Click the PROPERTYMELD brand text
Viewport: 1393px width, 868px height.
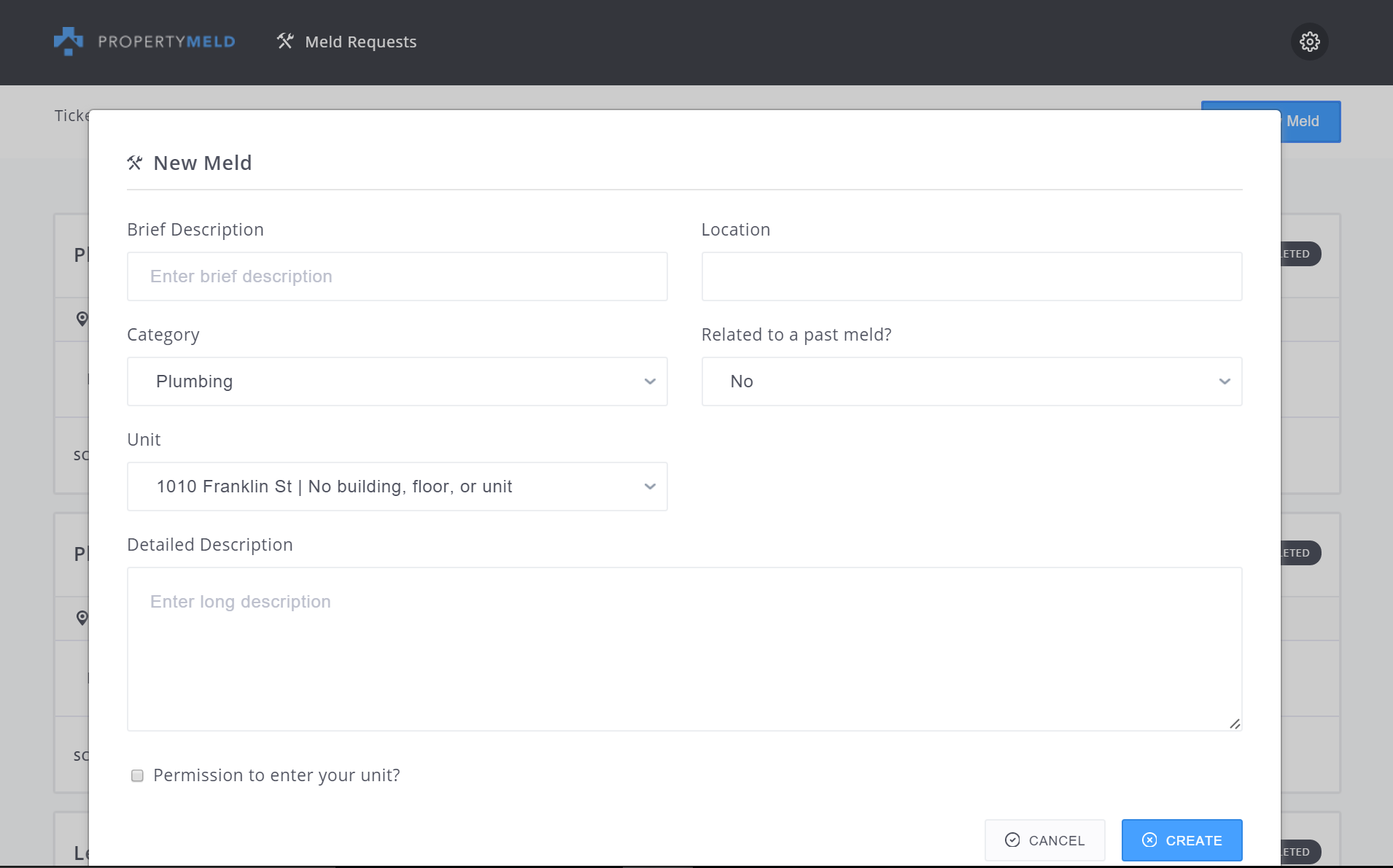click(166, 42)
